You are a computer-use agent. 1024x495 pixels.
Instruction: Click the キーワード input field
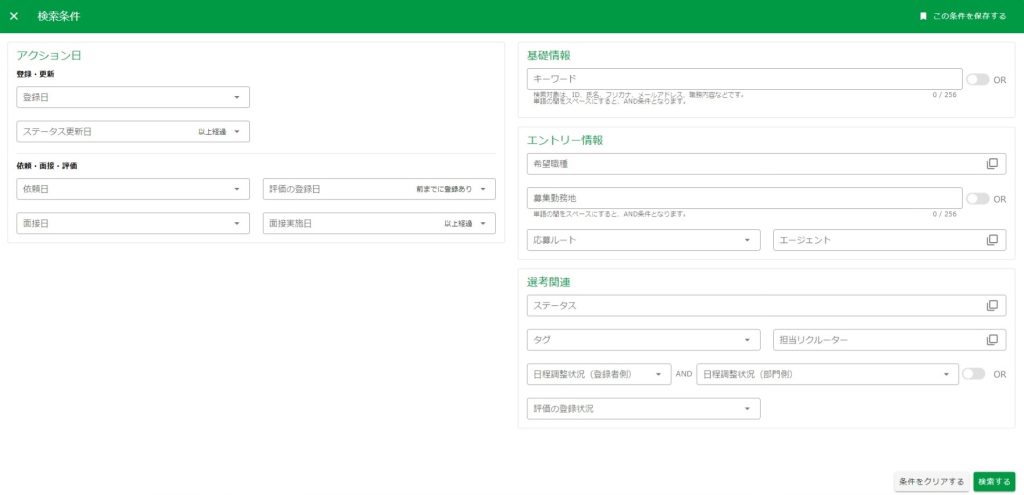(744, 79)
